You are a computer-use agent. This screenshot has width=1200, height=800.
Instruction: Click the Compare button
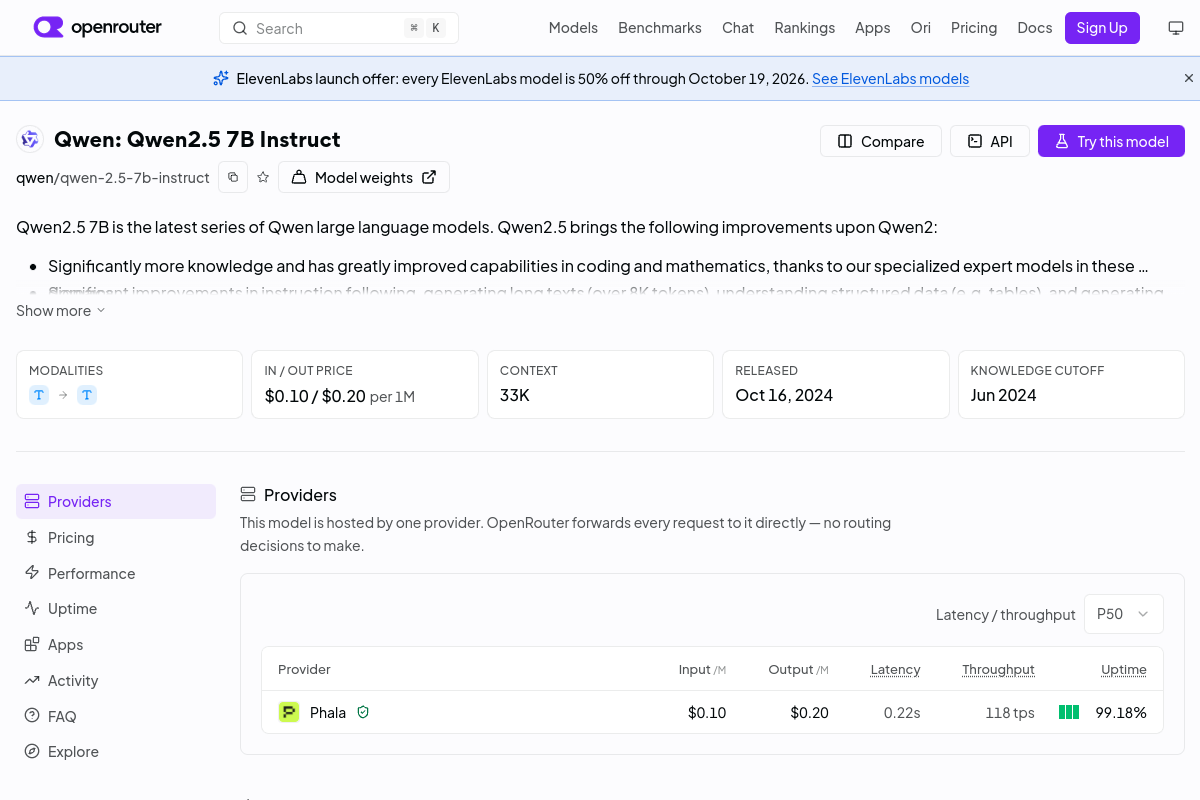pos(880,141)
